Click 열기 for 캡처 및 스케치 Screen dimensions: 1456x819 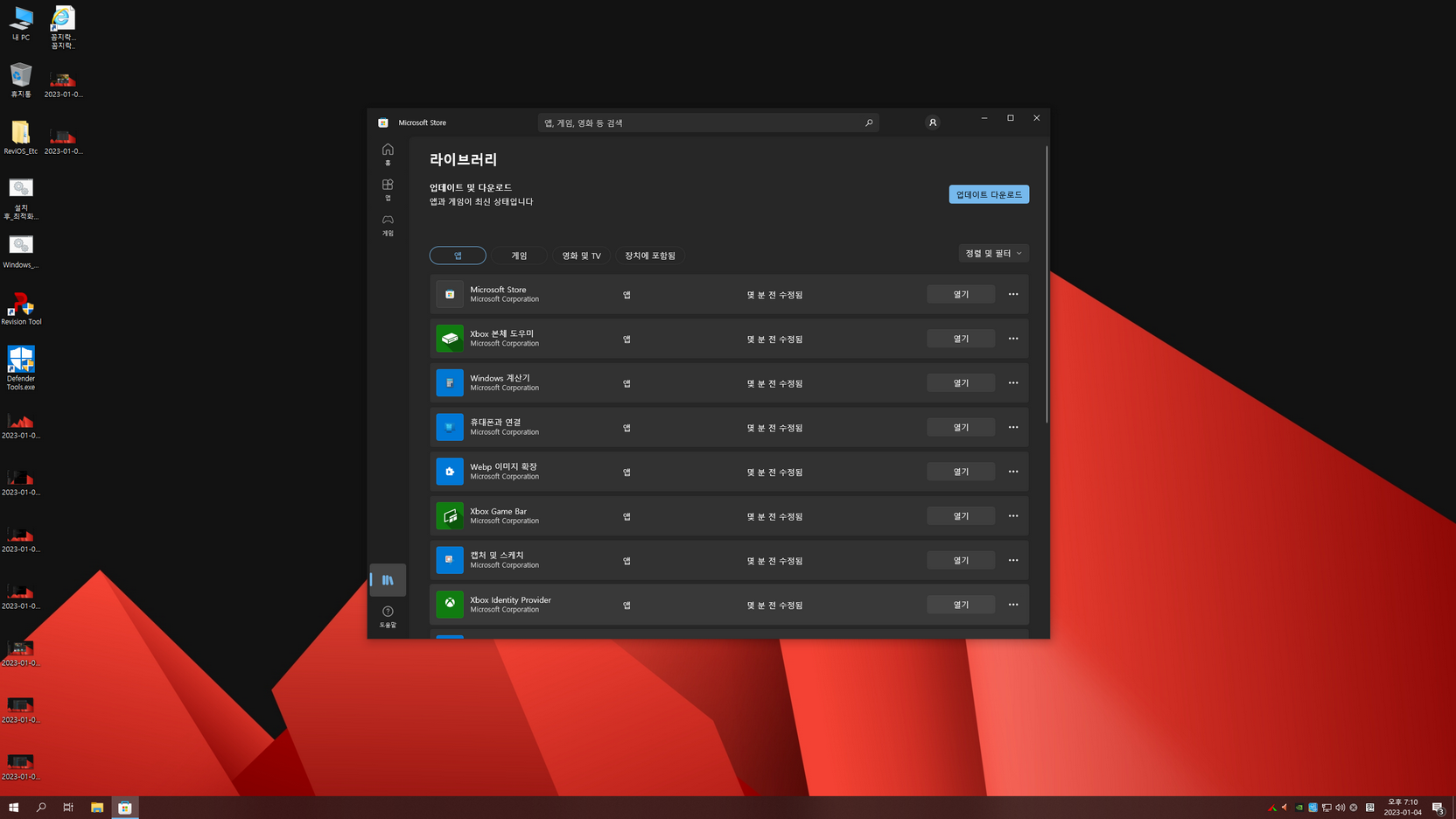click(x=961, y=560)
